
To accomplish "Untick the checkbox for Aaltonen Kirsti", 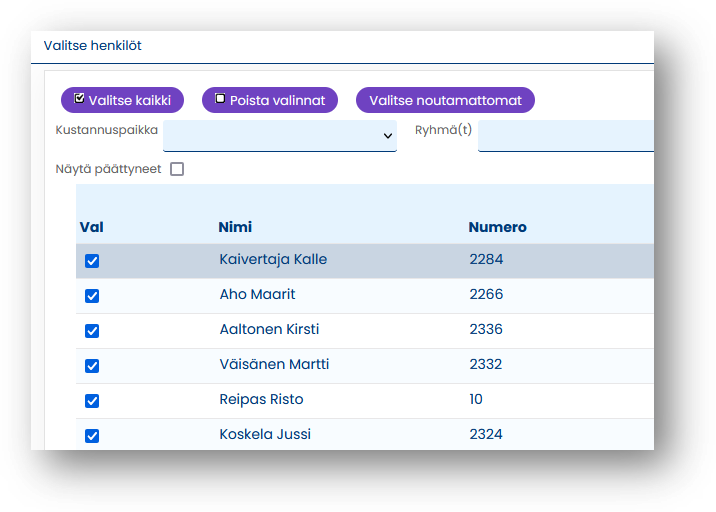I will coord(92,331).
